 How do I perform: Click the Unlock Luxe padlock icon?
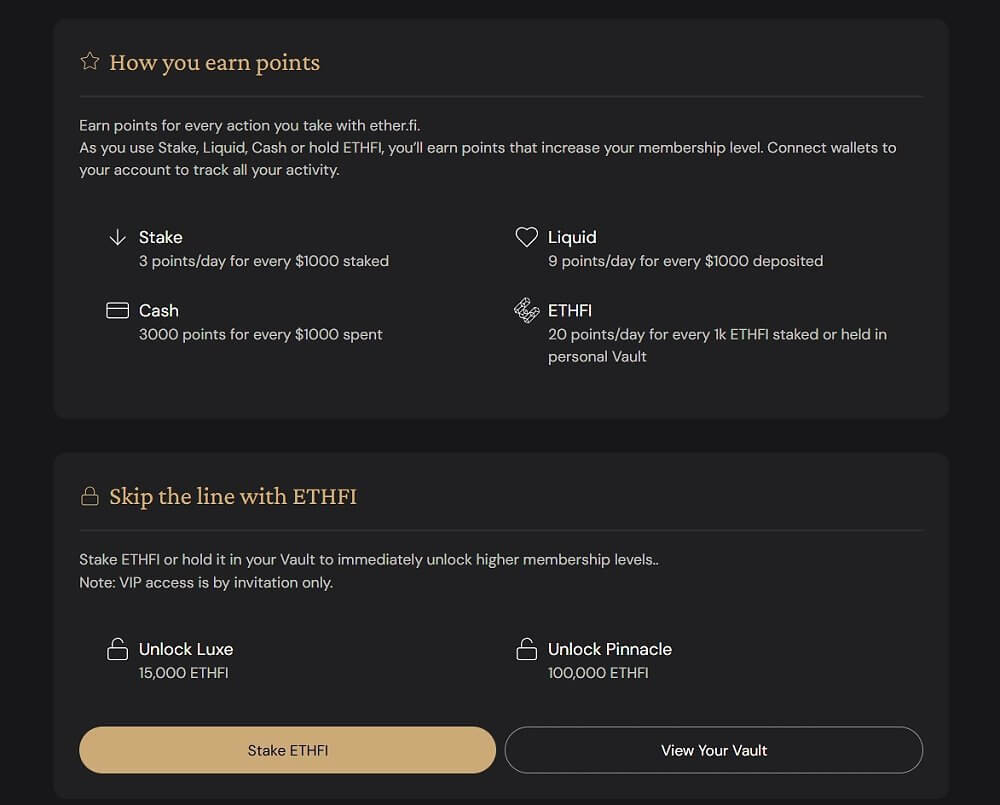[x=117, y=649]
